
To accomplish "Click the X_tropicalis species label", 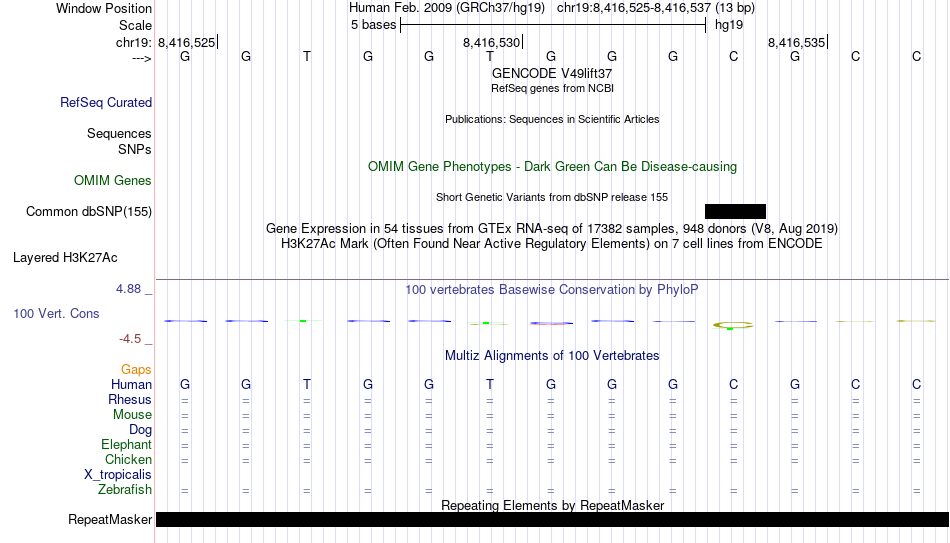I will click(118, 475).
